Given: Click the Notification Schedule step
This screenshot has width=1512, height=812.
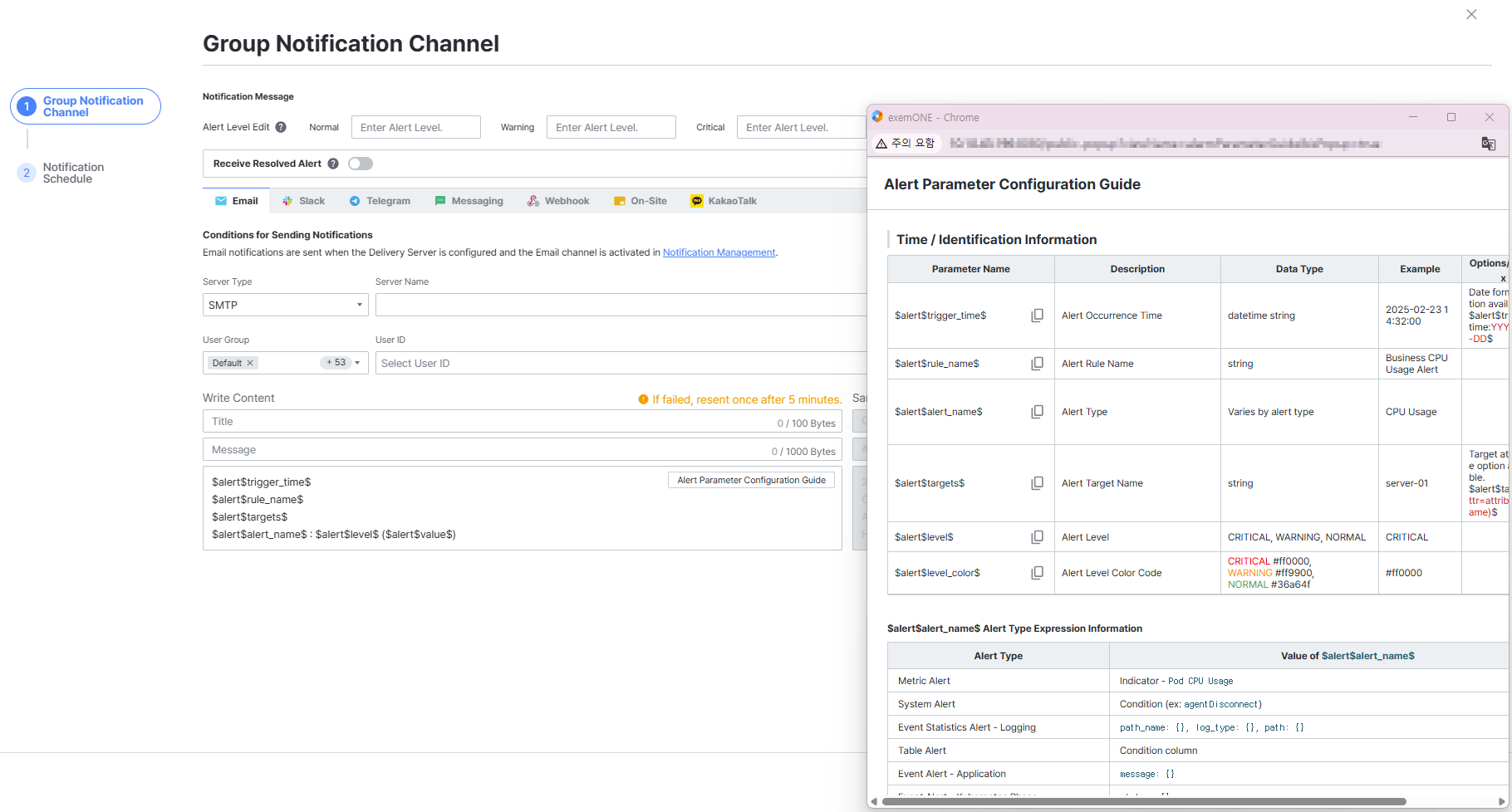Looking at the screenshot, I should (x=73, y=173).
